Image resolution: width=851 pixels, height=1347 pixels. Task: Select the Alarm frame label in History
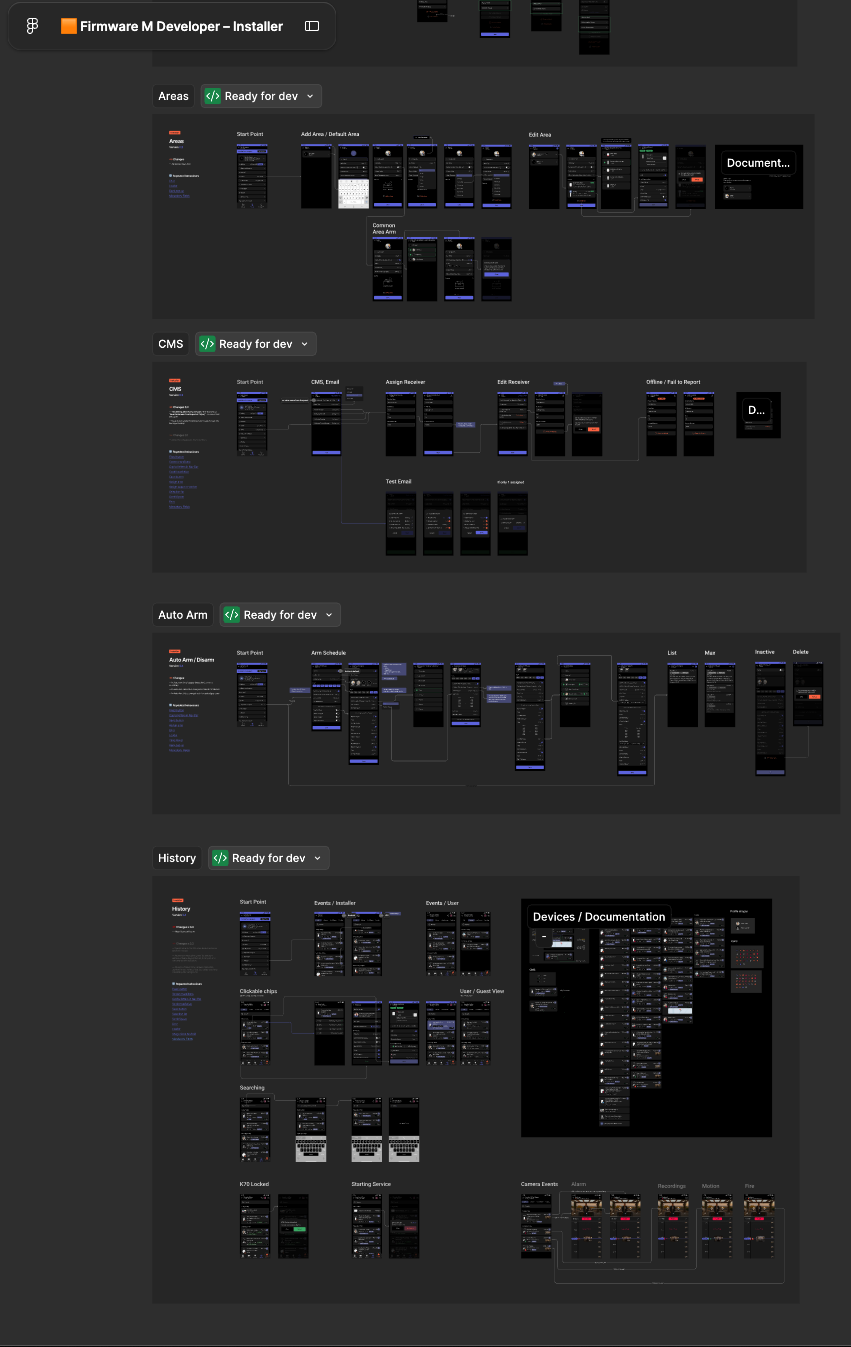(578, 1184)
